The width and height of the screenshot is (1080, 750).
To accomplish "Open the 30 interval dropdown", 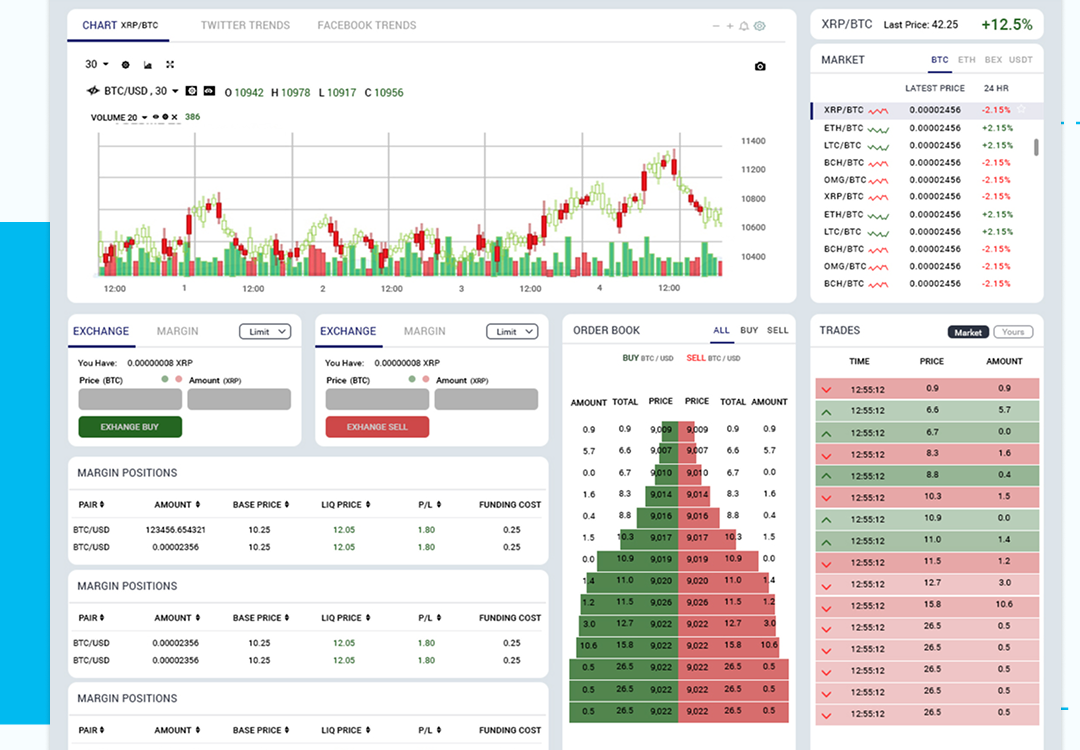I will [x=96, y=64].
